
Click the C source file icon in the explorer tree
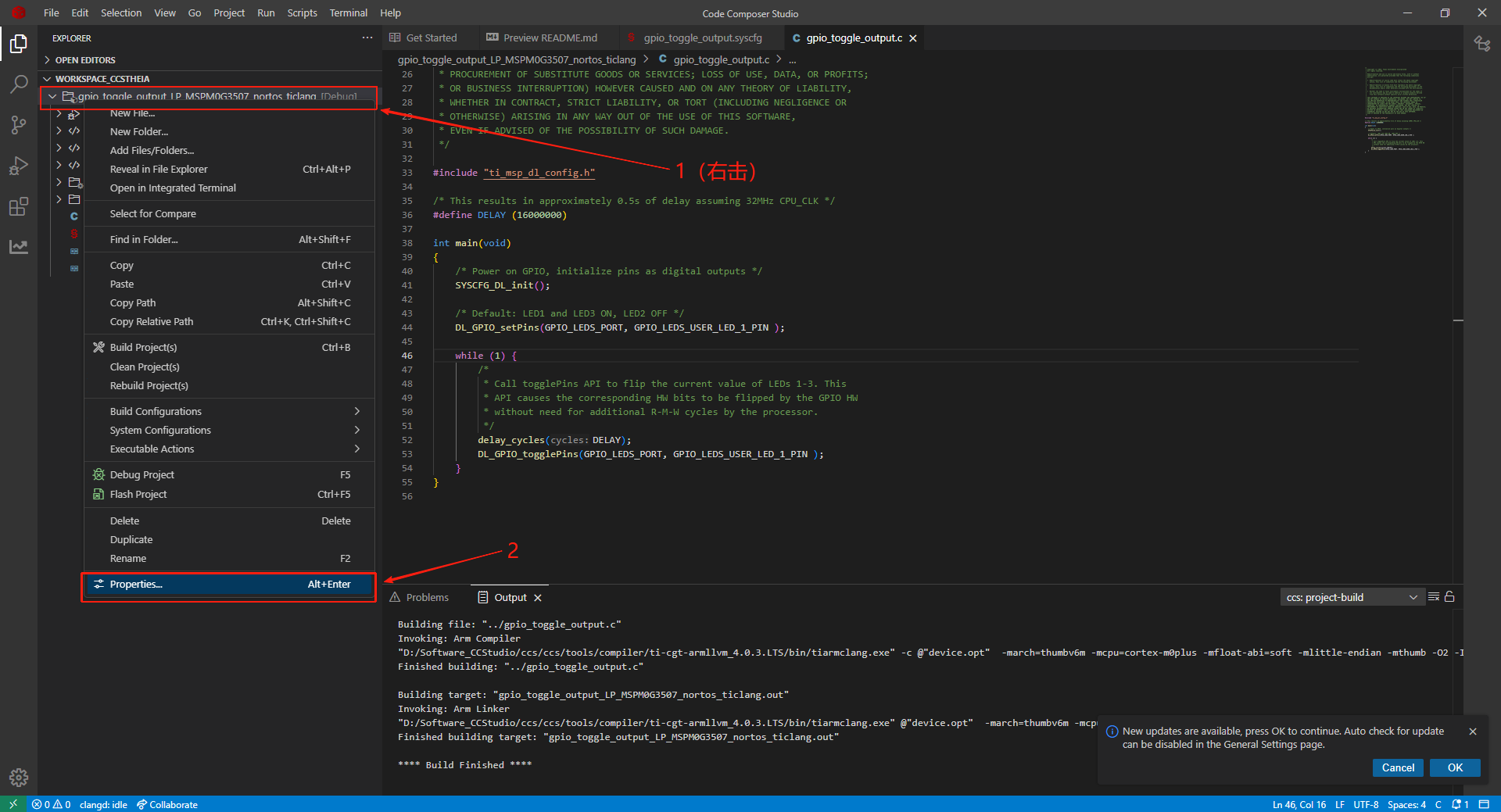point(74,216)
